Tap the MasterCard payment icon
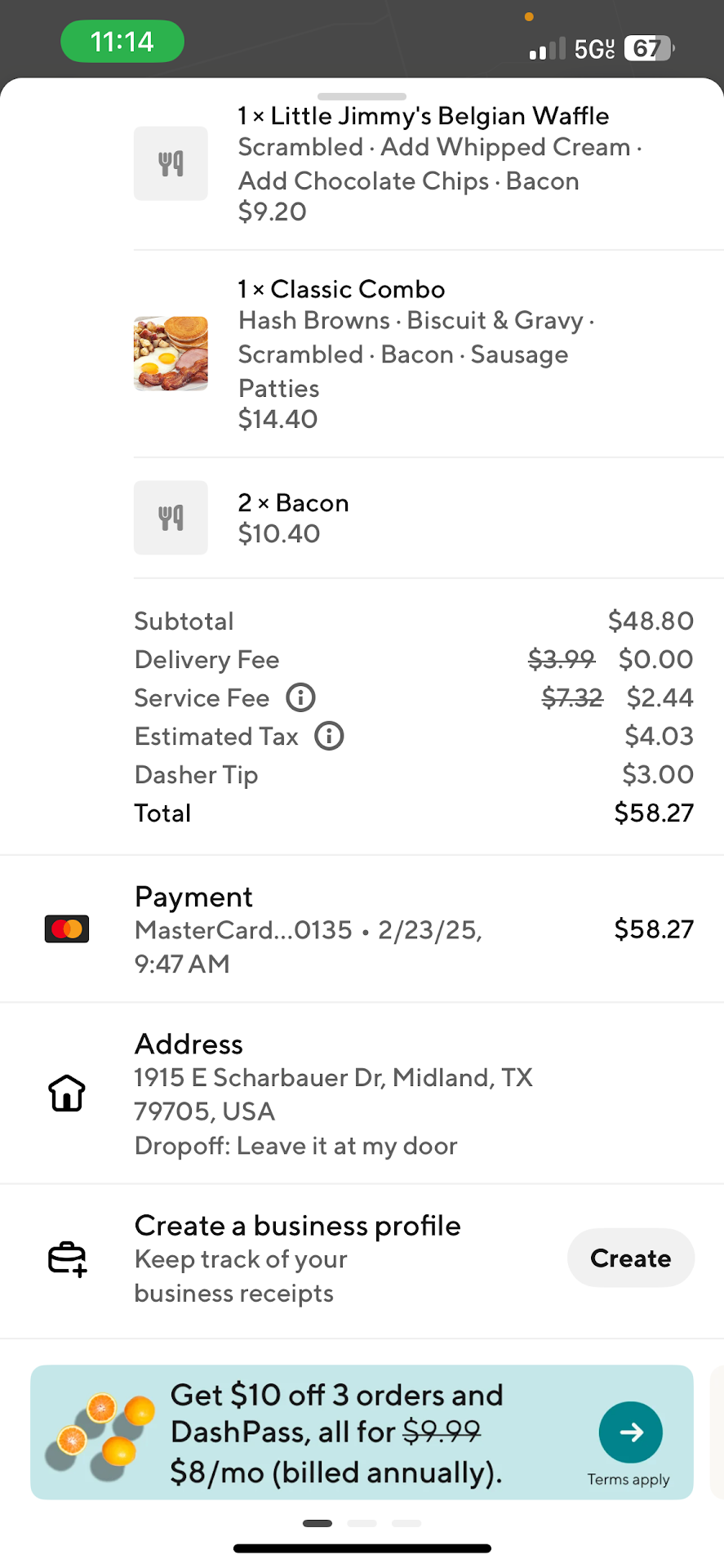This screenshot has height=1568, width=724. point(67,929)
